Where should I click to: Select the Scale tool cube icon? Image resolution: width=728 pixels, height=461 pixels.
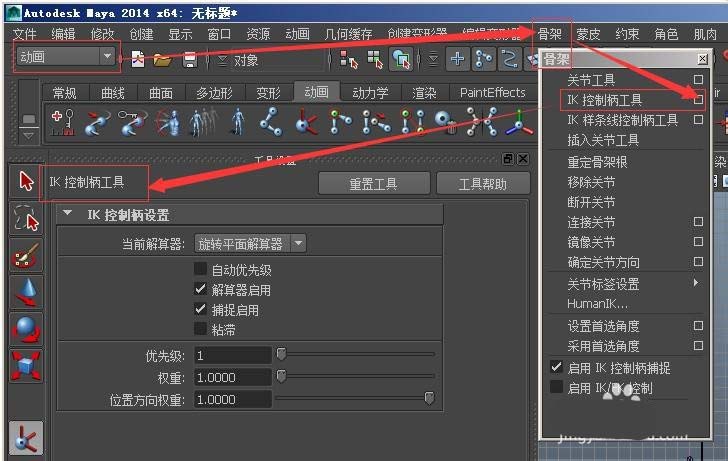26,366
